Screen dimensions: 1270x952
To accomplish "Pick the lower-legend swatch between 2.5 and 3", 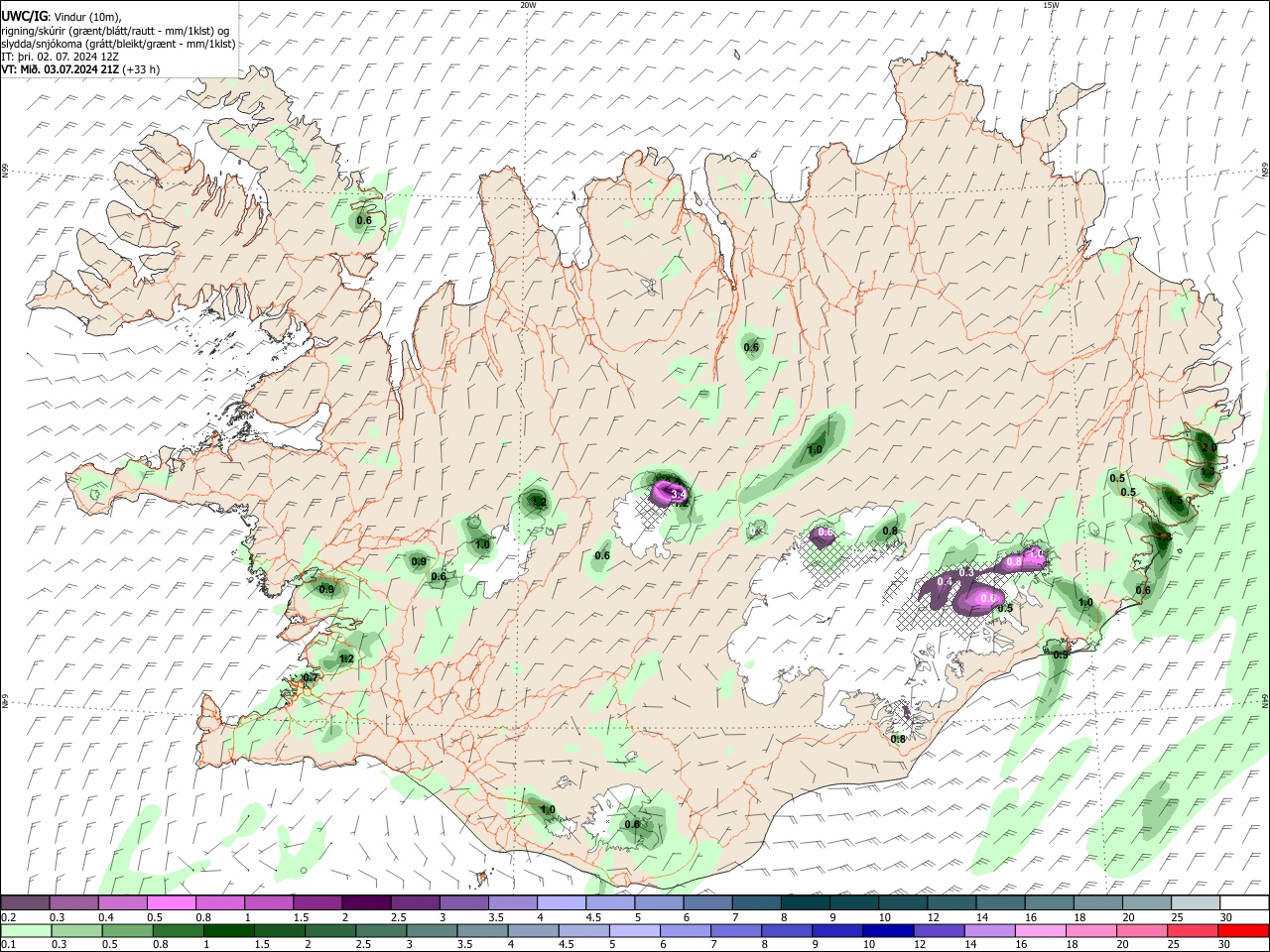I will tap(380, 930).
